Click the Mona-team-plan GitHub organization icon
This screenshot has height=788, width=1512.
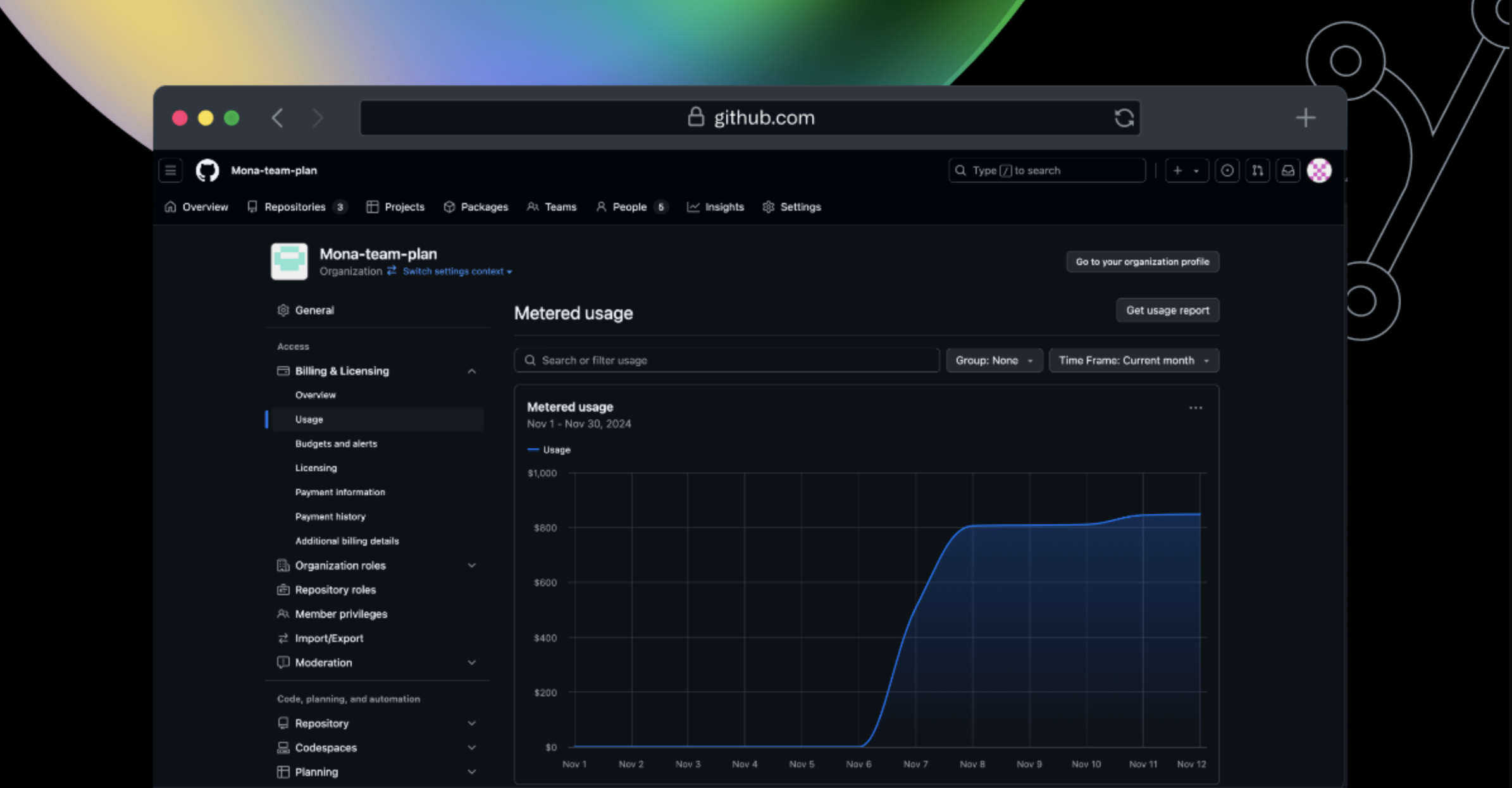click(290, 261)
